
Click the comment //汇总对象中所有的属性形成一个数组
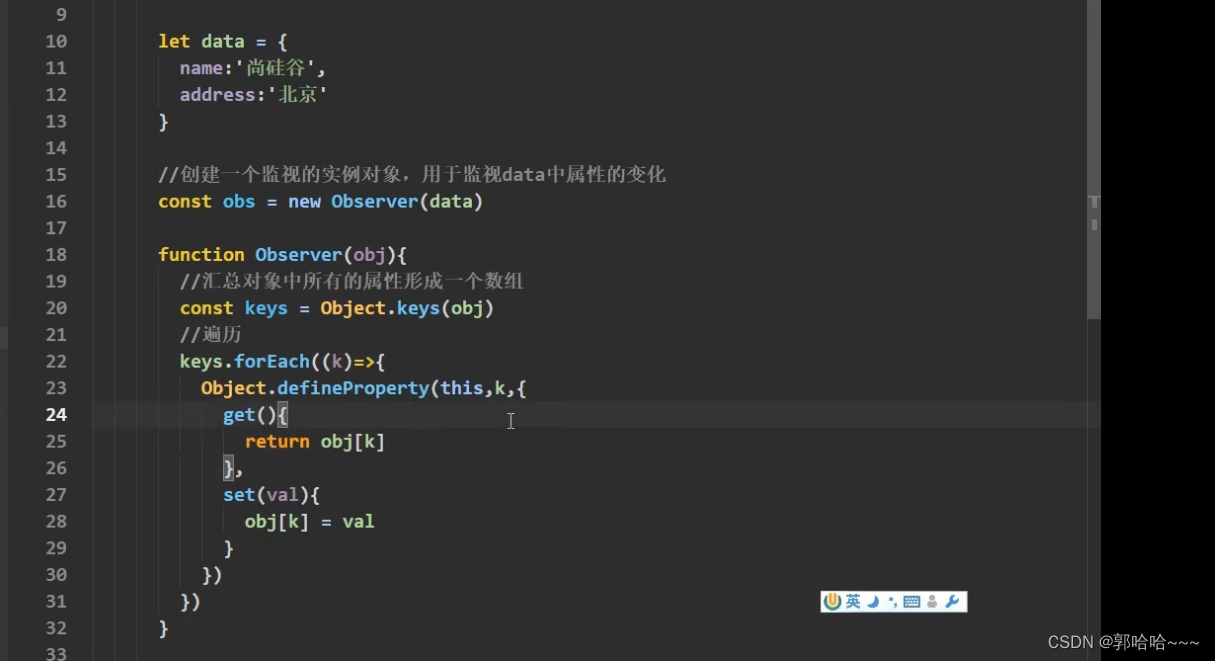click(x=352, y=281)
